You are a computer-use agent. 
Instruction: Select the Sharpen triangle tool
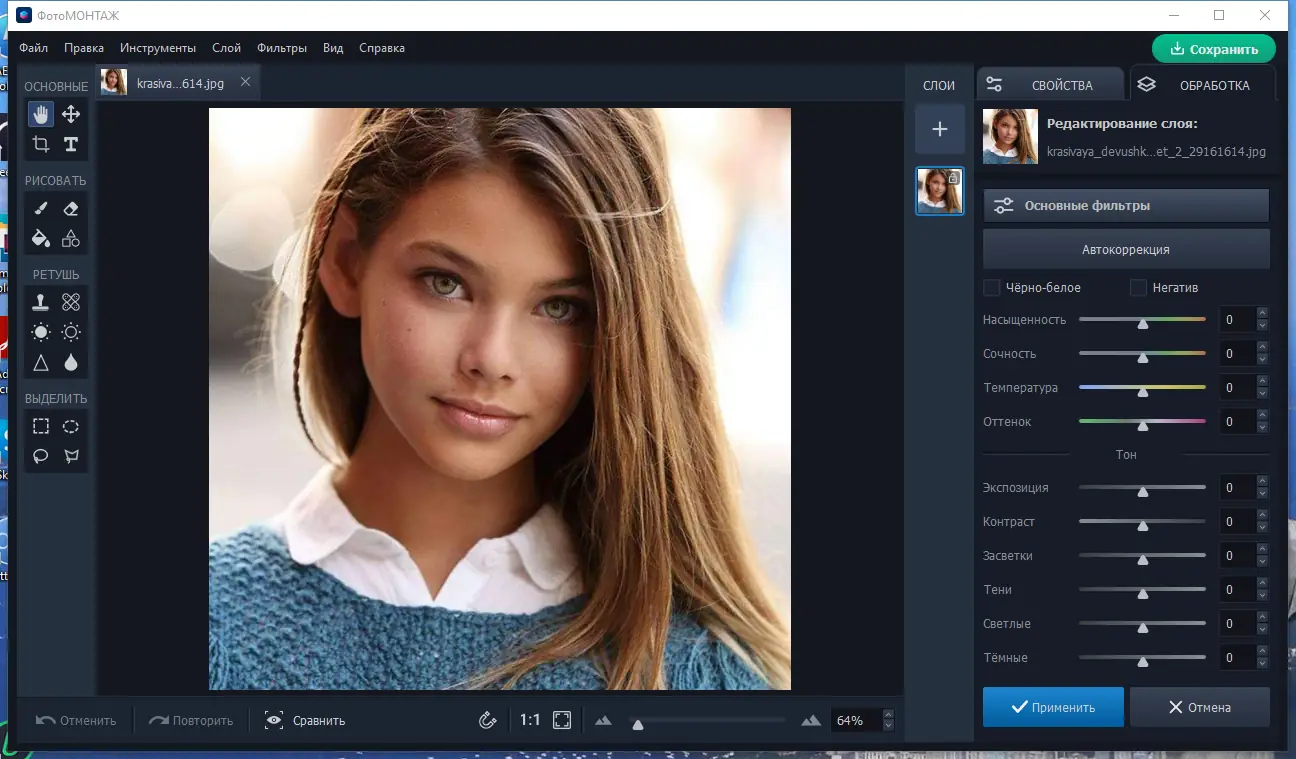point(41,362)
